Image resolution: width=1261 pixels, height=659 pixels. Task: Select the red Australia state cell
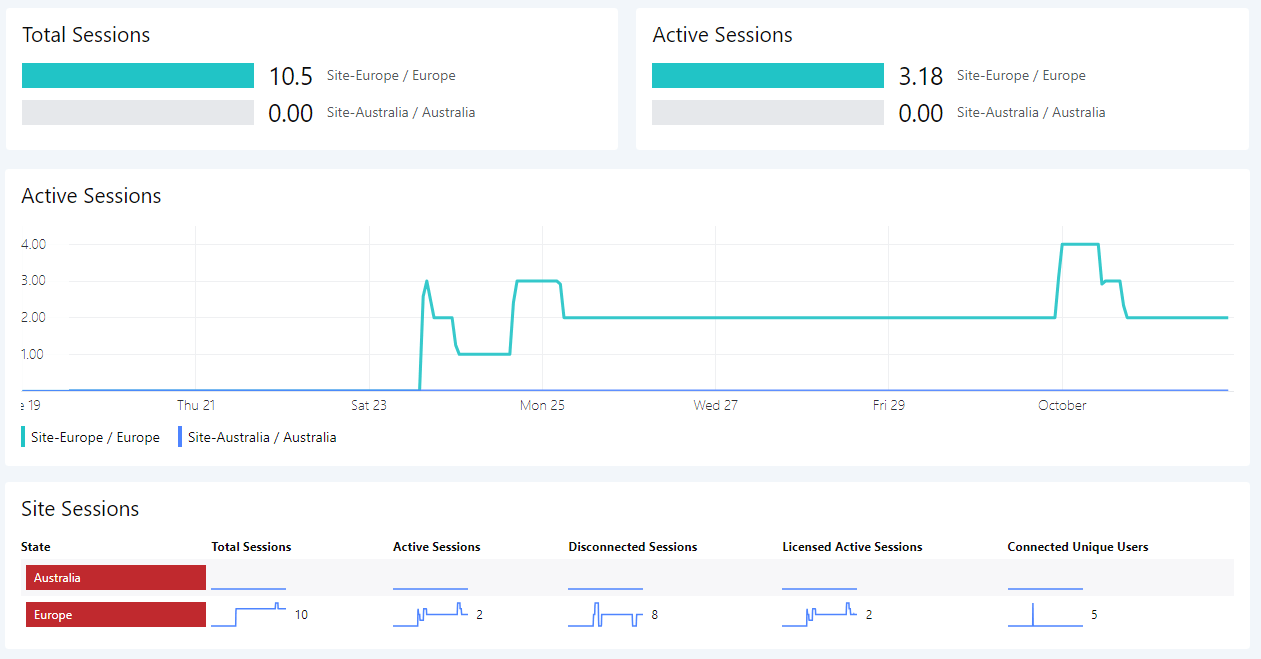click(116, 578)
